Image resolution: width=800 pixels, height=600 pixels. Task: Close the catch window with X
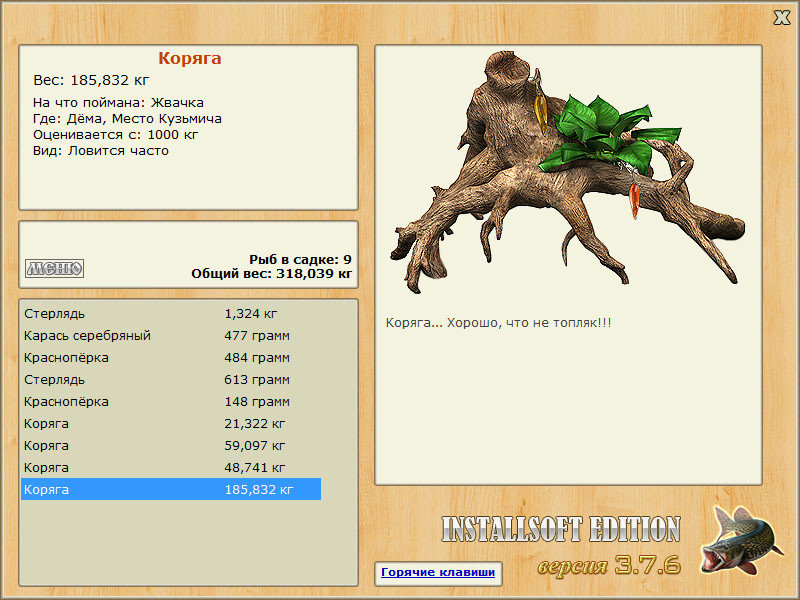click(x=781, y=18)
